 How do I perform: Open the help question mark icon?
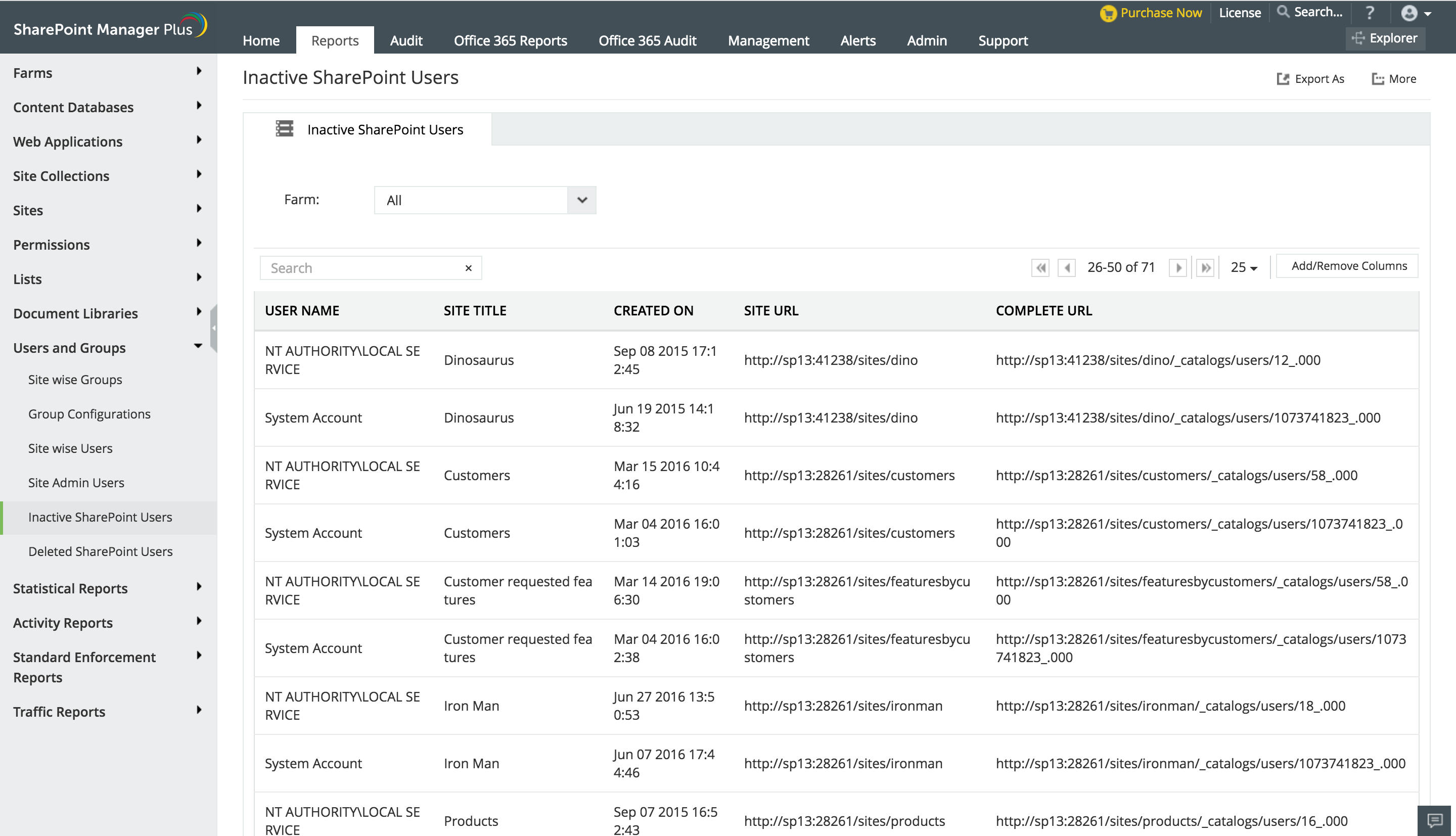tap(1370, 13)
